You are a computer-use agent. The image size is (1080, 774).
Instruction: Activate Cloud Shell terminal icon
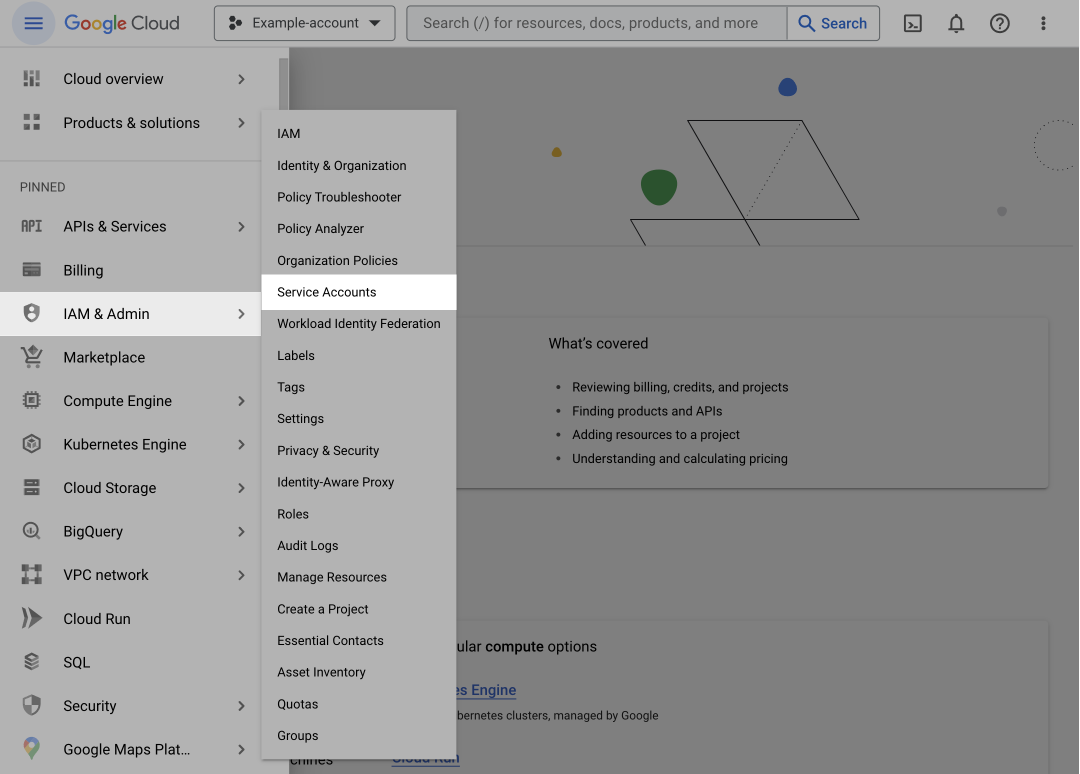(913, 23)
